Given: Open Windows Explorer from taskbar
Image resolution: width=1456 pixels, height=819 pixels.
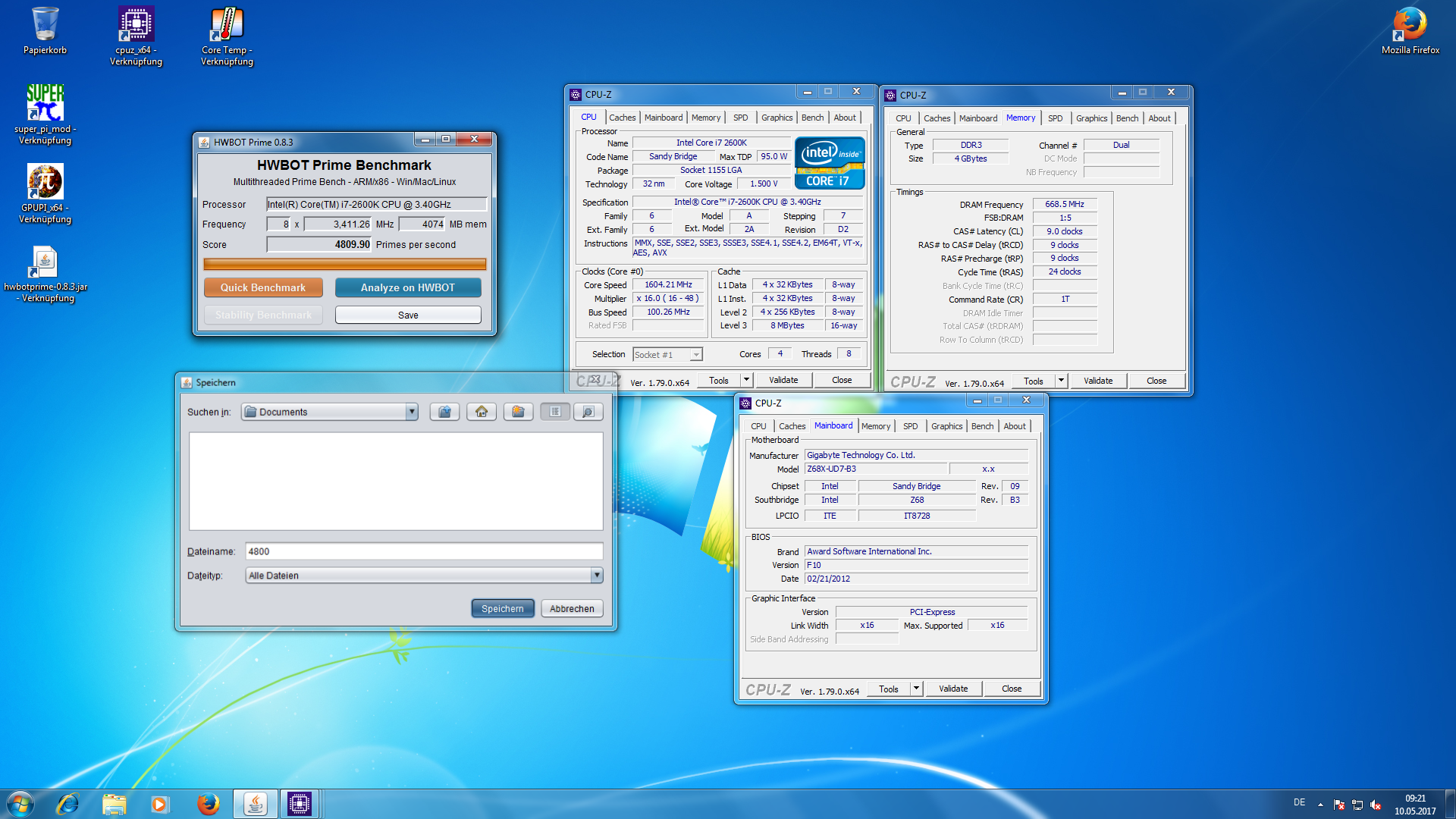Looking at the screenshot, I should pos(114,804).
